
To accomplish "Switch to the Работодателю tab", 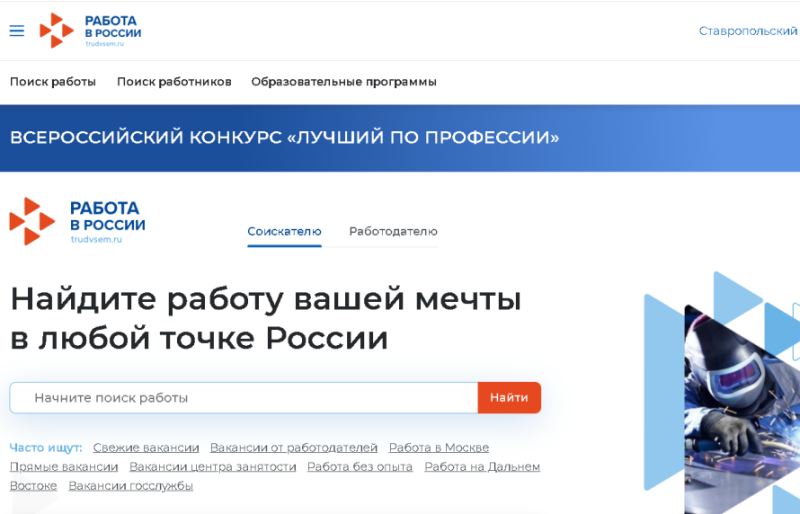I will (393, 232).
